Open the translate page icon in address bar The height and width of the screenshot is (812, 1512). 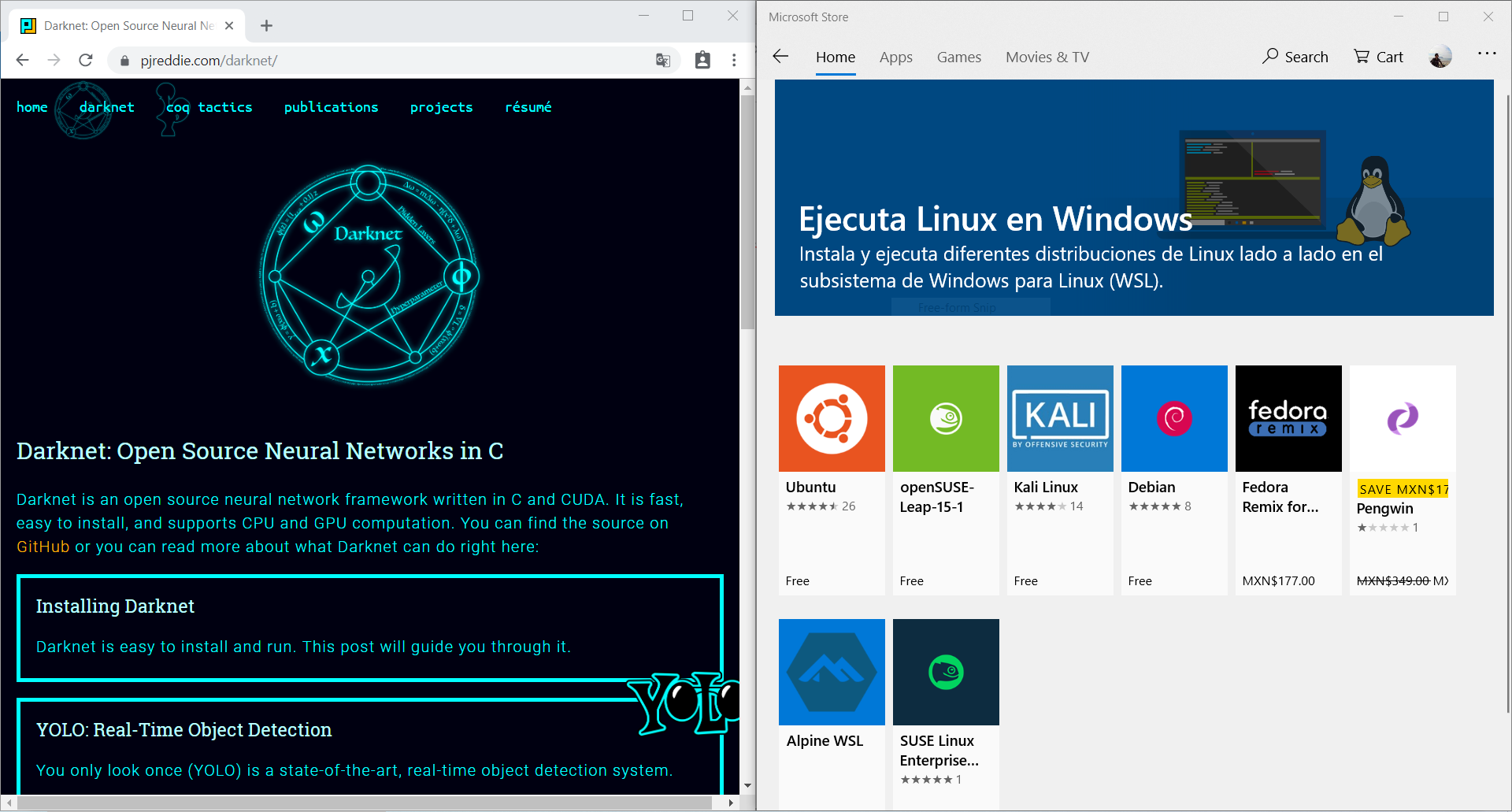[x=663, y=61]
